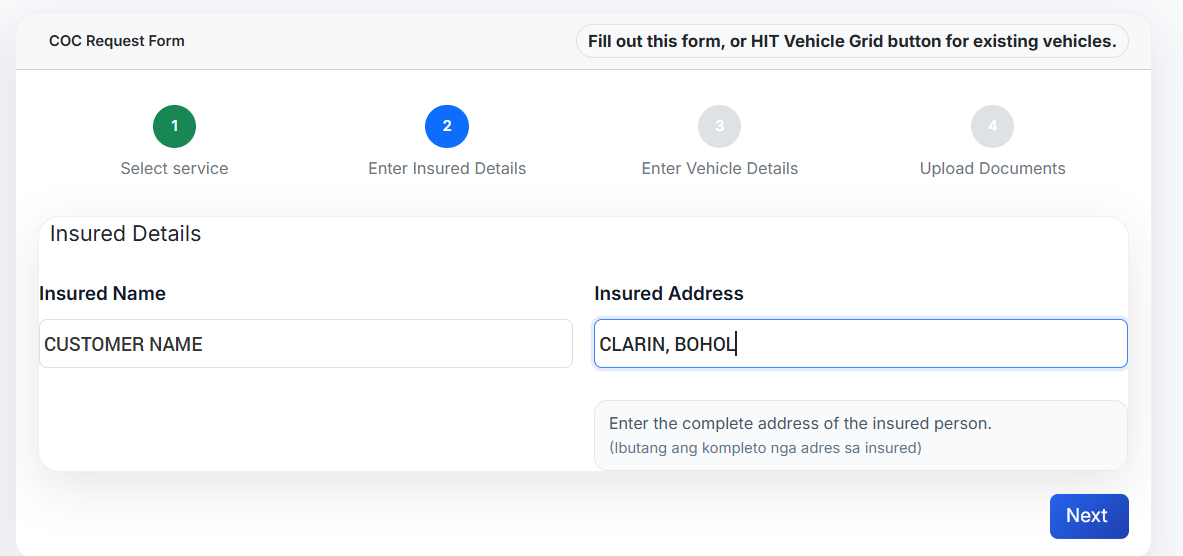Click the Fill out this form banner
Image resolution: width=1183 pixels, height=556 pixels.
point(852,41)
